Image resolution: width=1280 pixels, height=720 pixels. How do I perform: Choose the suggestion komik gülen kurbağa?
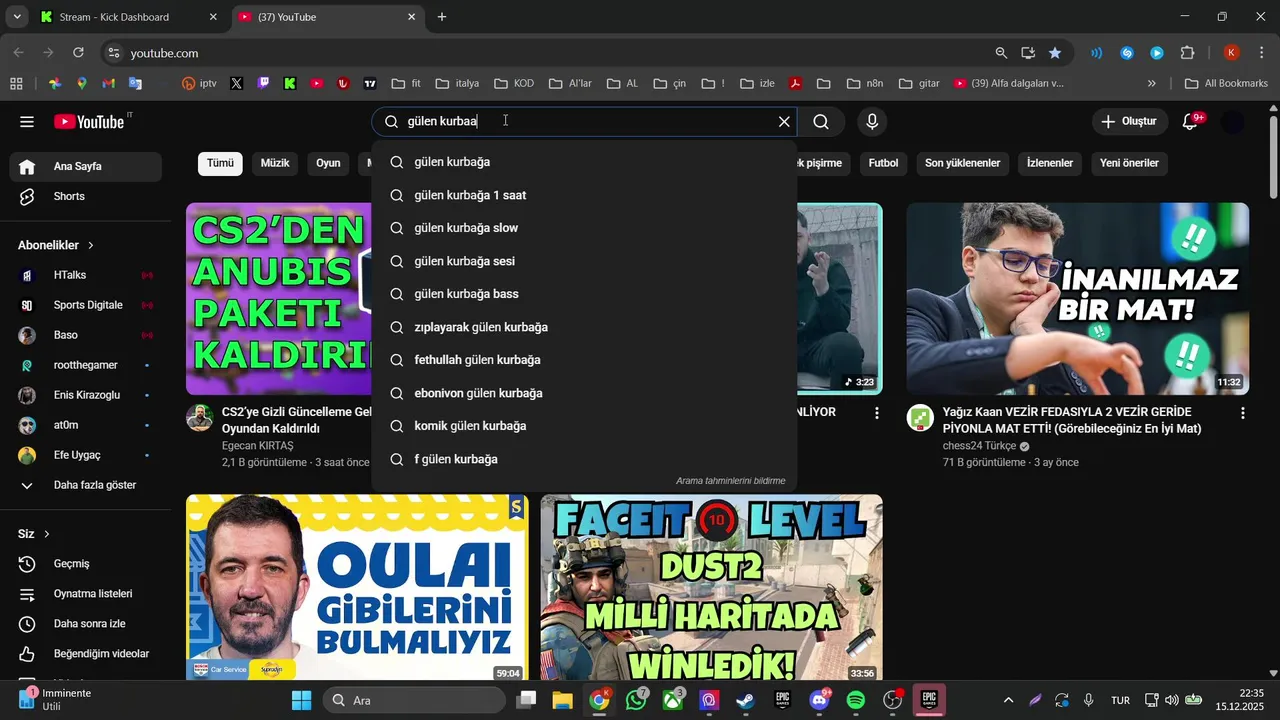click(584, 426)
